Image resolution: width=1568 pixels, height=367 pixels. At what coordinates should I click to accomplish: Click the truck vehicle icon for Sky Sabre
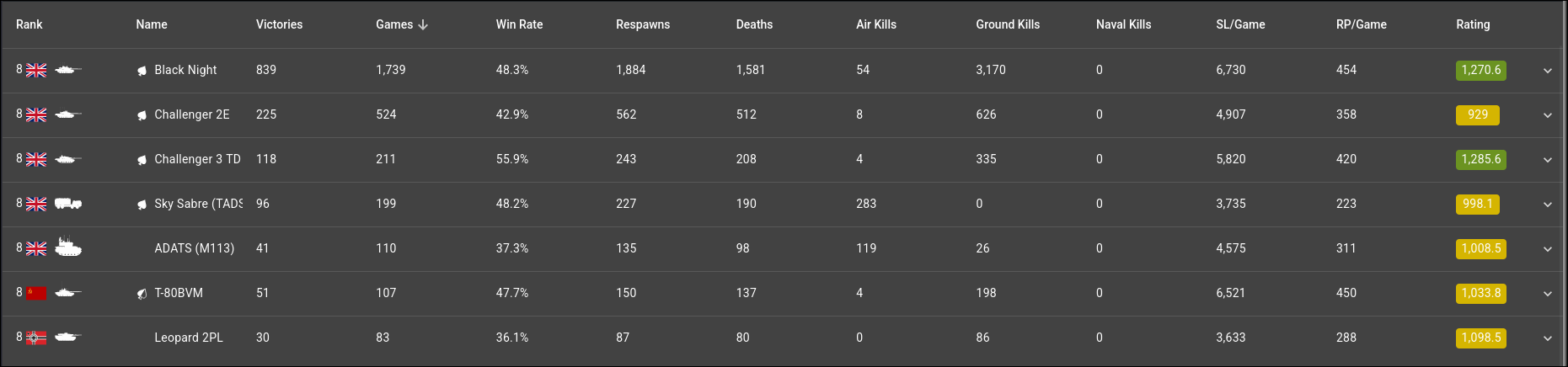pos(67,204)
